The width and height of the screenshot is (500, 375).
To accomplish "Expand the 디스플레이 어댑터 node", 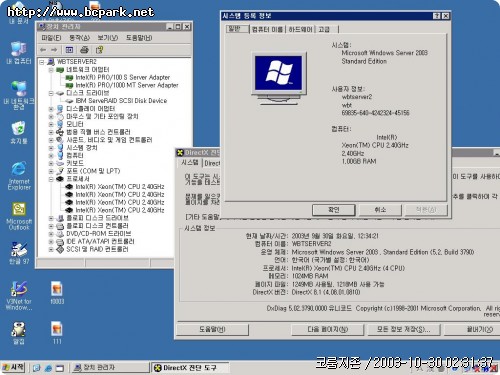I will click(51, 109).
